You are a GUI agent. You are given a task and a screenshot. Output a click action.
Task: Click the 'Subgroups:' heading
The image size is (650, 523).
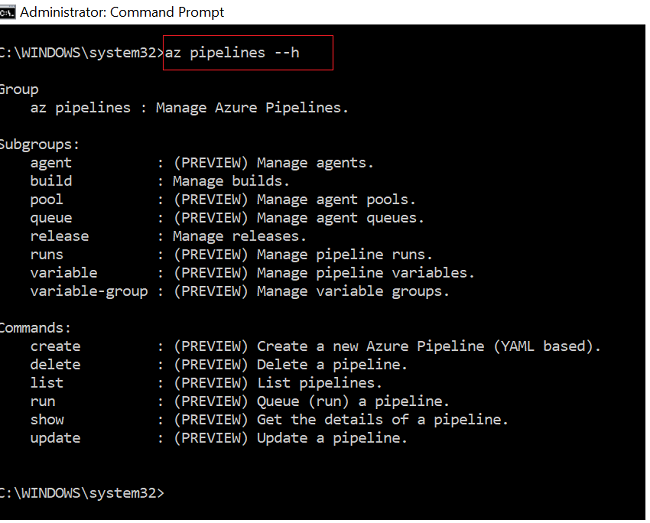click(x=38, y=144)
